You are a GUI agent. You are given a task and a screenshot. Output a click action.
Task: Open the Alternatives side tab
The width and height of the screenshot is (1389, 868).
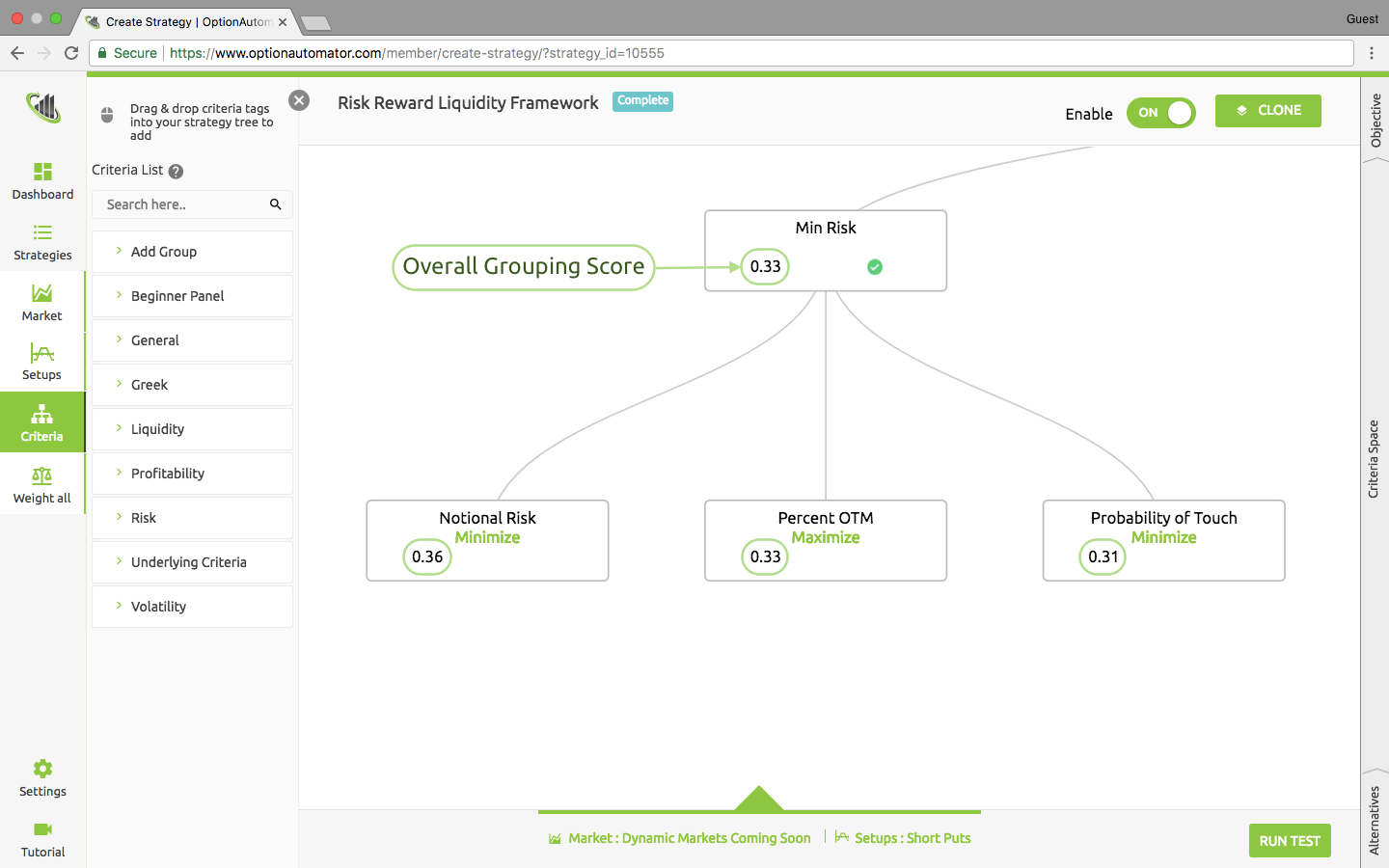pyautogui.click(x=1375, y=821)
